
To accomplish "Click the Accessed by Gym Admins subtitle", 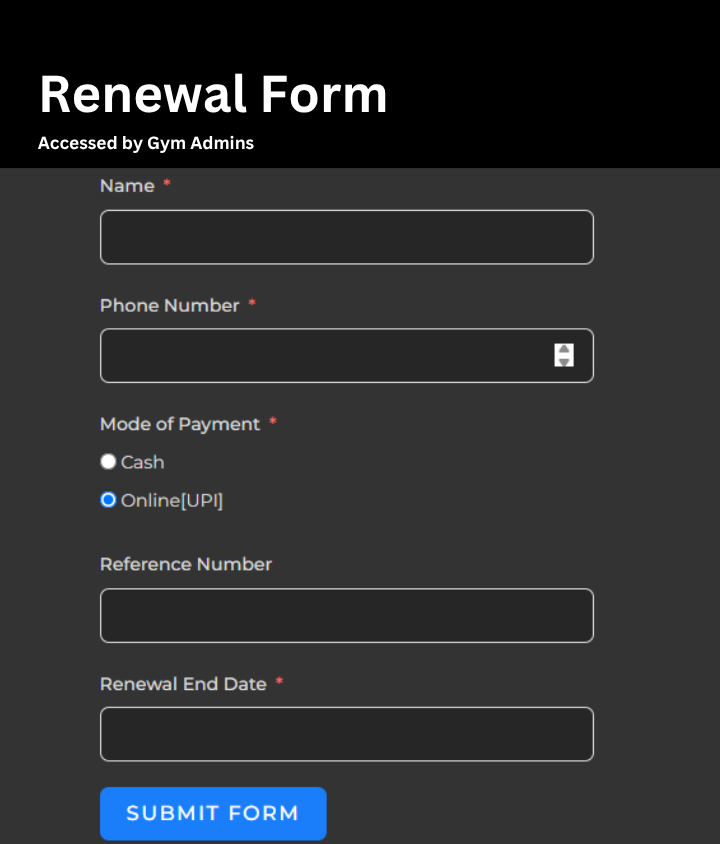I will click(146, 143).
